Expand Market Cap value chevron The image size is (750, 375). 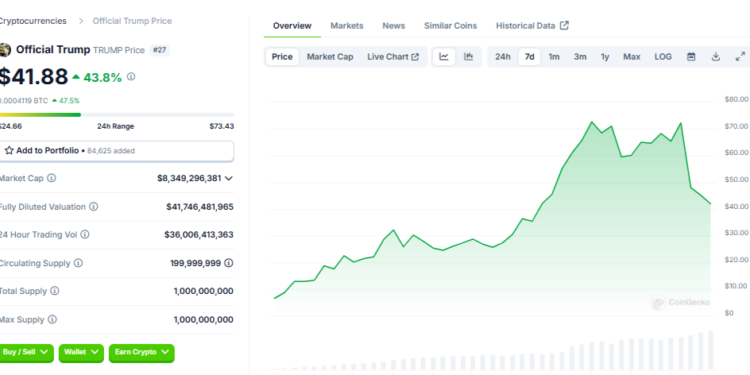tap(229, 178)
